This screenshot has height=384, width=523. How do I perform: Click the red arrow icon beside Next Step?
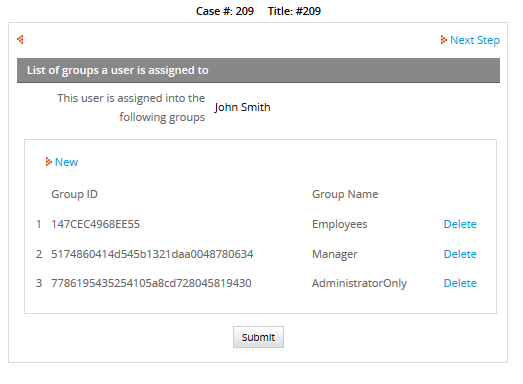click(x=444, y=40)
